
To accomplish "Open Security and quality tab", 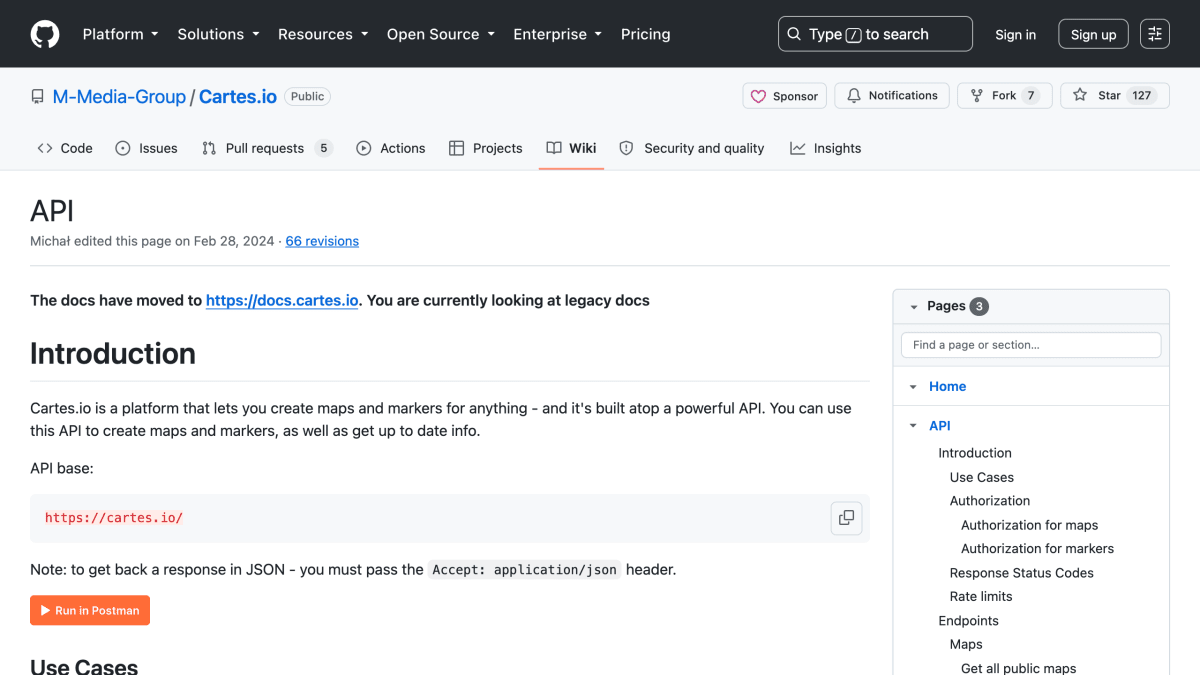I will pyautogui.click(x=692, y=148).
